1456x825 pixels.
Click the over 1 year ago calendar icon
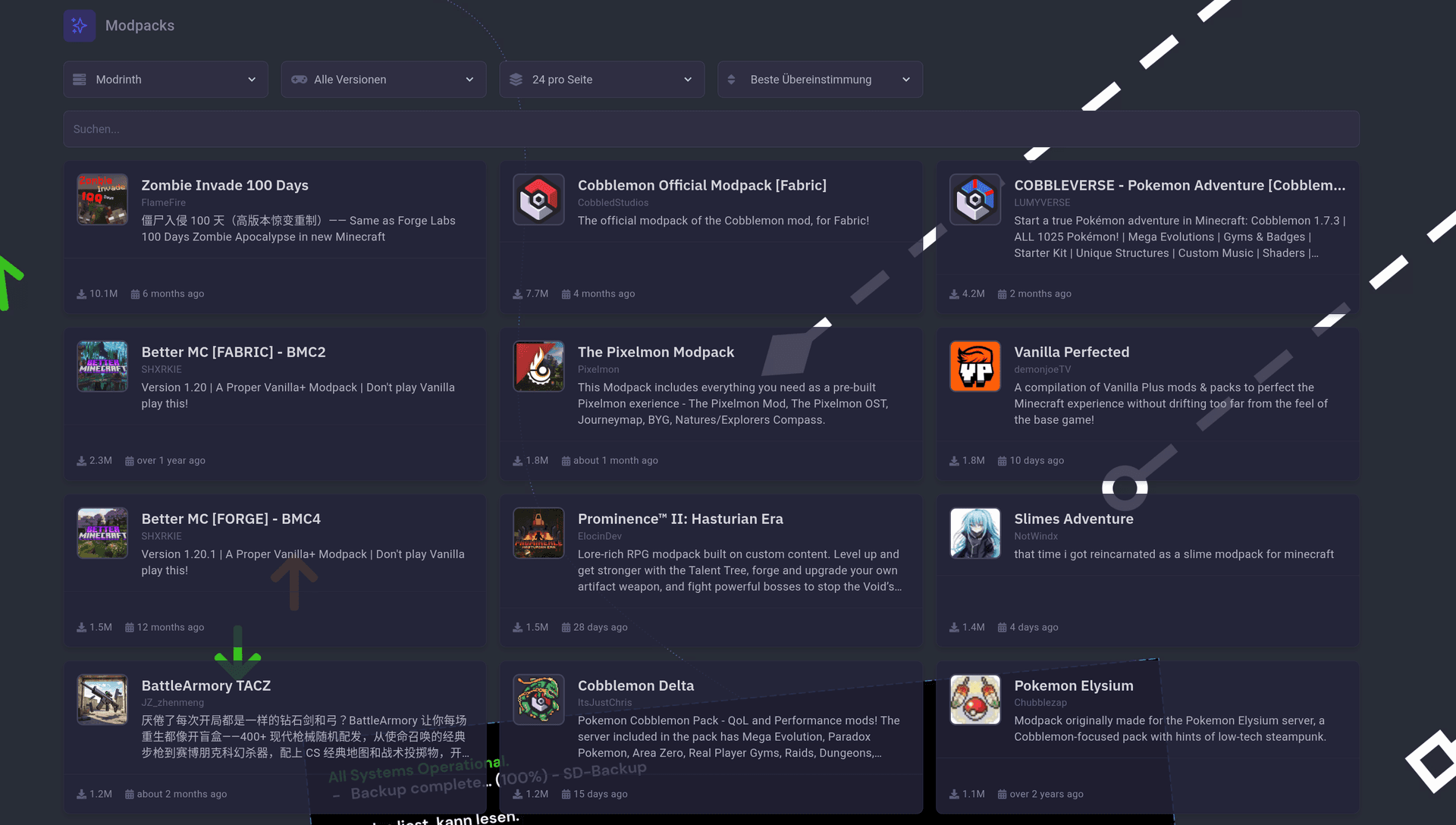pyautogui.click(x=130, y=461)
